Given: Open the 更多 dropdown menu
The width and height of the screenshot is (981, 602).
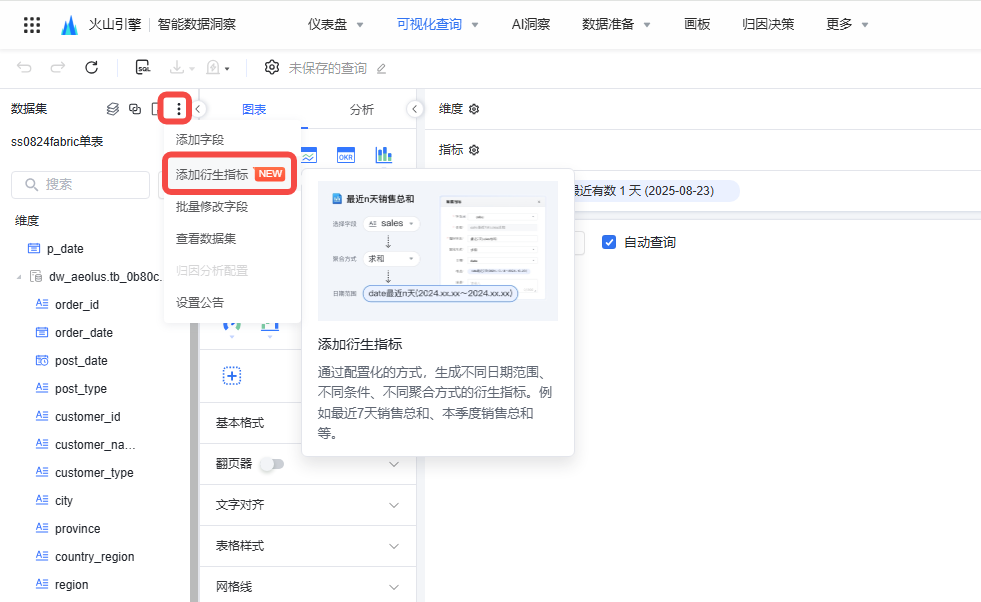Looking at the screenshot, I should pos(865,25).
